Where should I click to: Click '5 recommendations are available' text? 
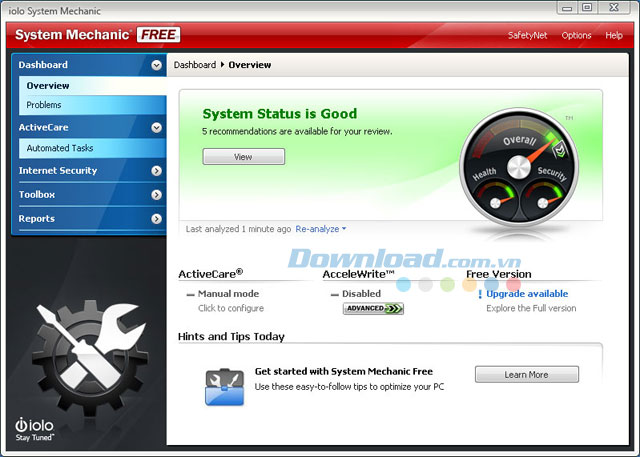(297, 131)
